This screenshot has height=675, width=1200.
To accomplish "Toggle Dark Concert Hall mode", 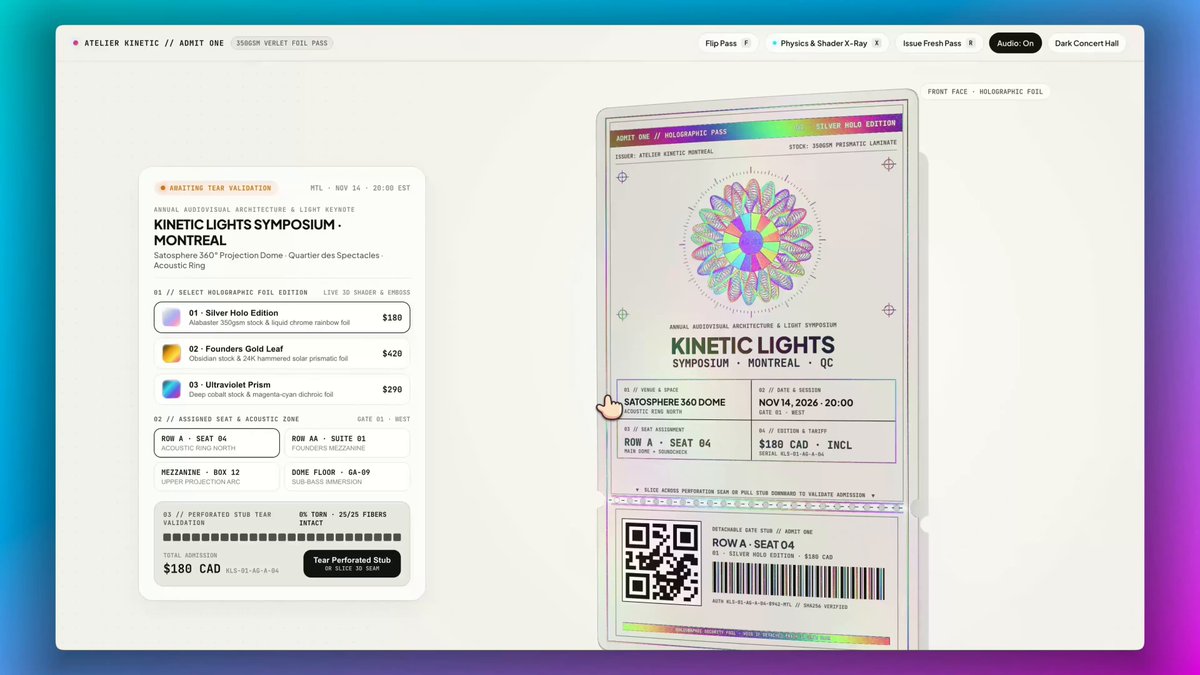I will [x=1086, y=43].
